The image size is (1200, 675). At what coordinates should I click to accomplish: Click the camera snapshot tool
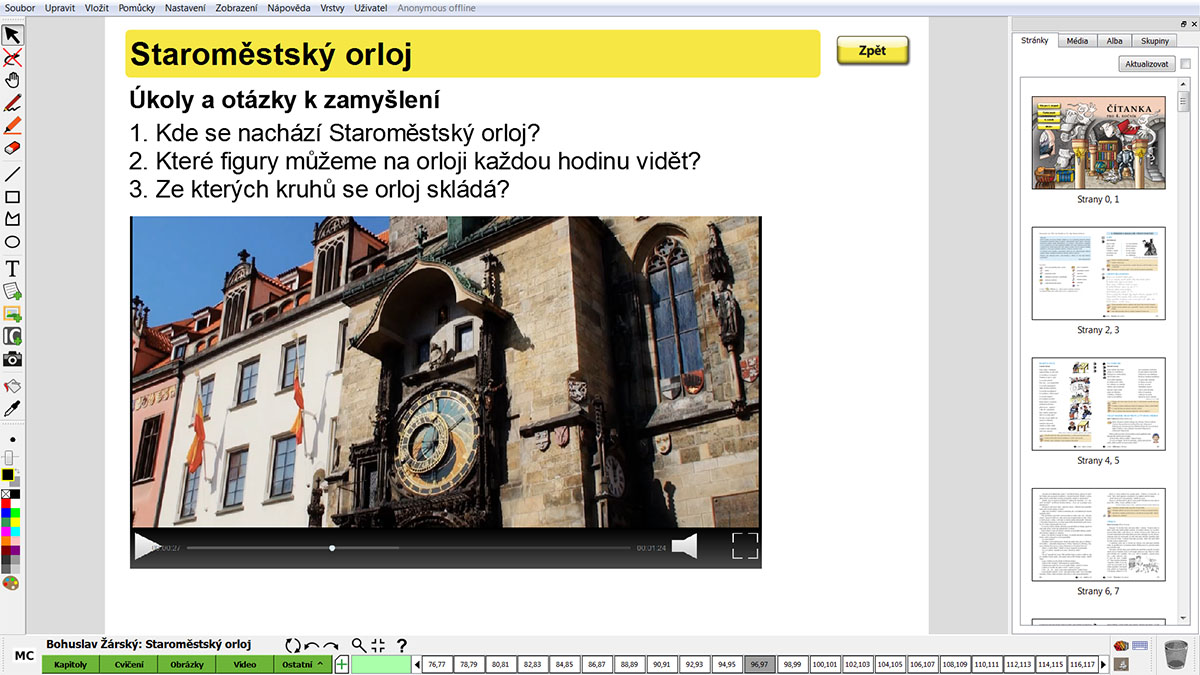(x=12, y=359)
